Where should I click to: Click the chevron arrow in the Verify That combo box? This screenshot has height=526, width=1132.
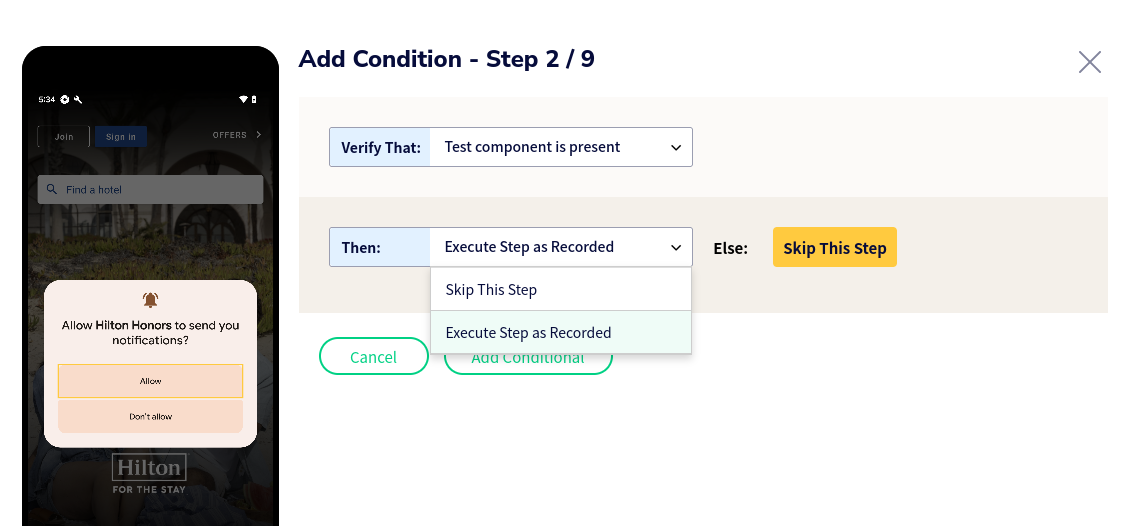tap(676, 147)
